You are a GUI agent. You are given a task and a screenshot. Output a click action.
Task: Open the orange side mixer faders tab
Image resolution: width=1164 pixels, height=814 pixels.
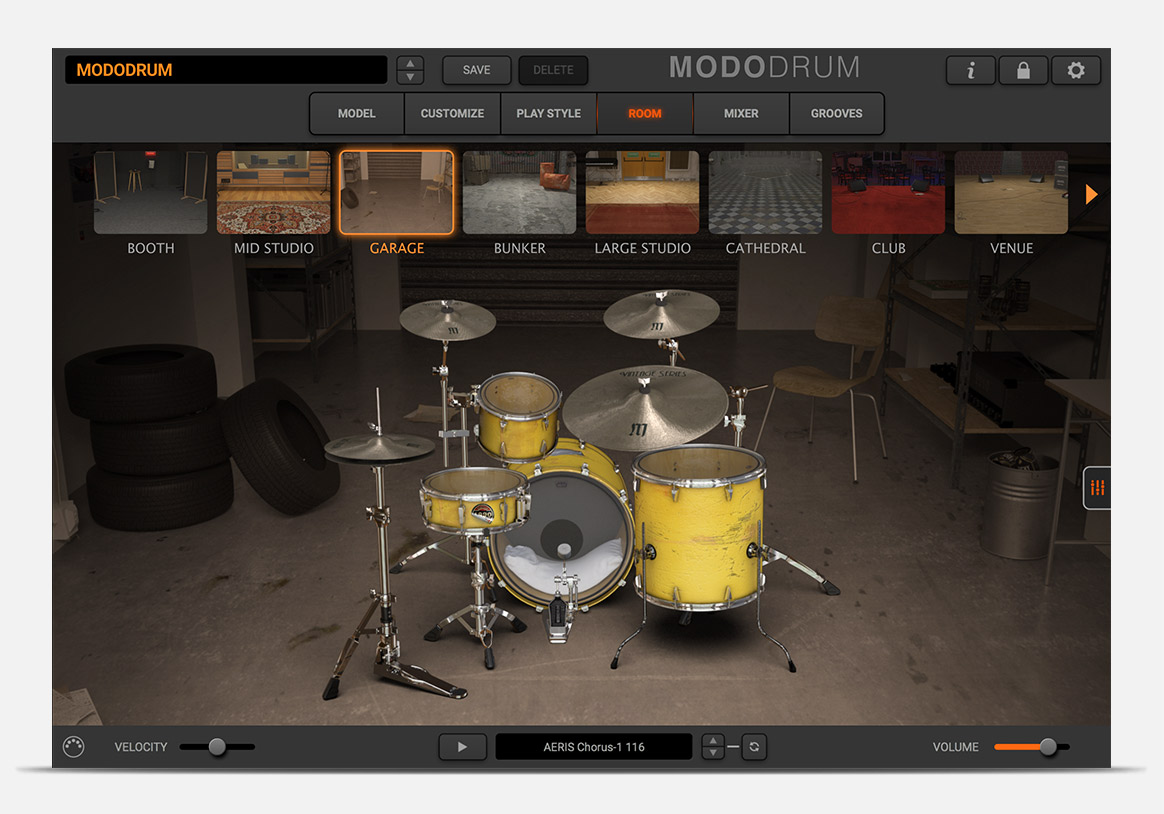[x=1097, y=488]
